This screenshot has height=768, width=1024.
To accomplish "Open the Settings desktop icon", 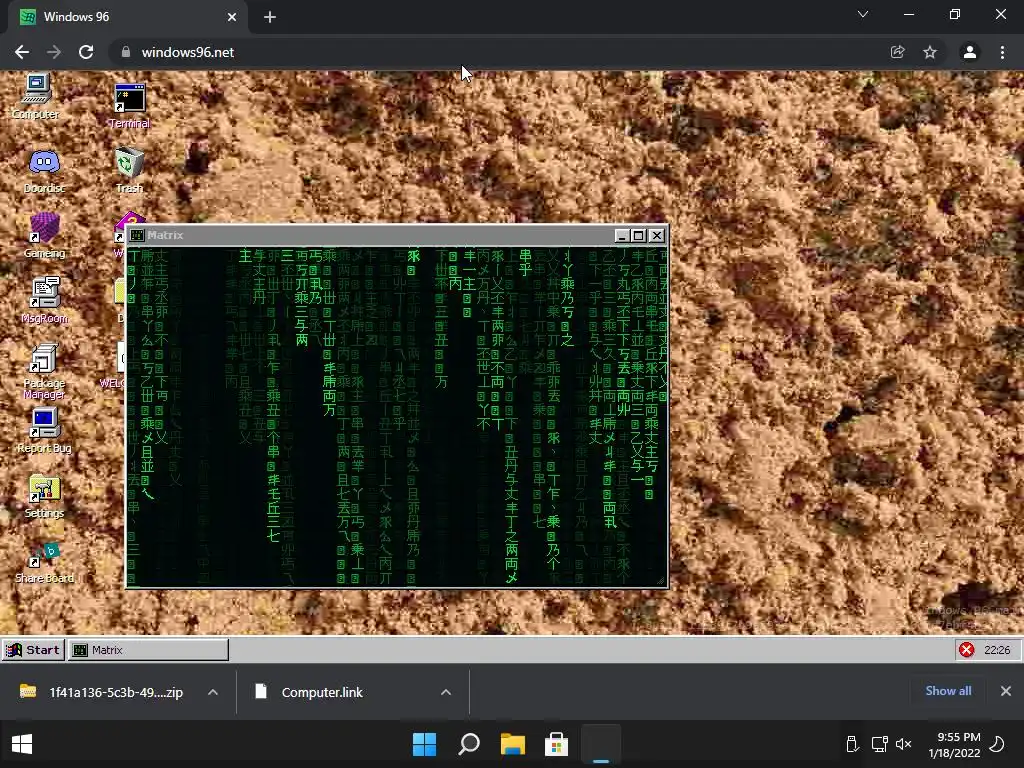I will (x=44, y=496).
